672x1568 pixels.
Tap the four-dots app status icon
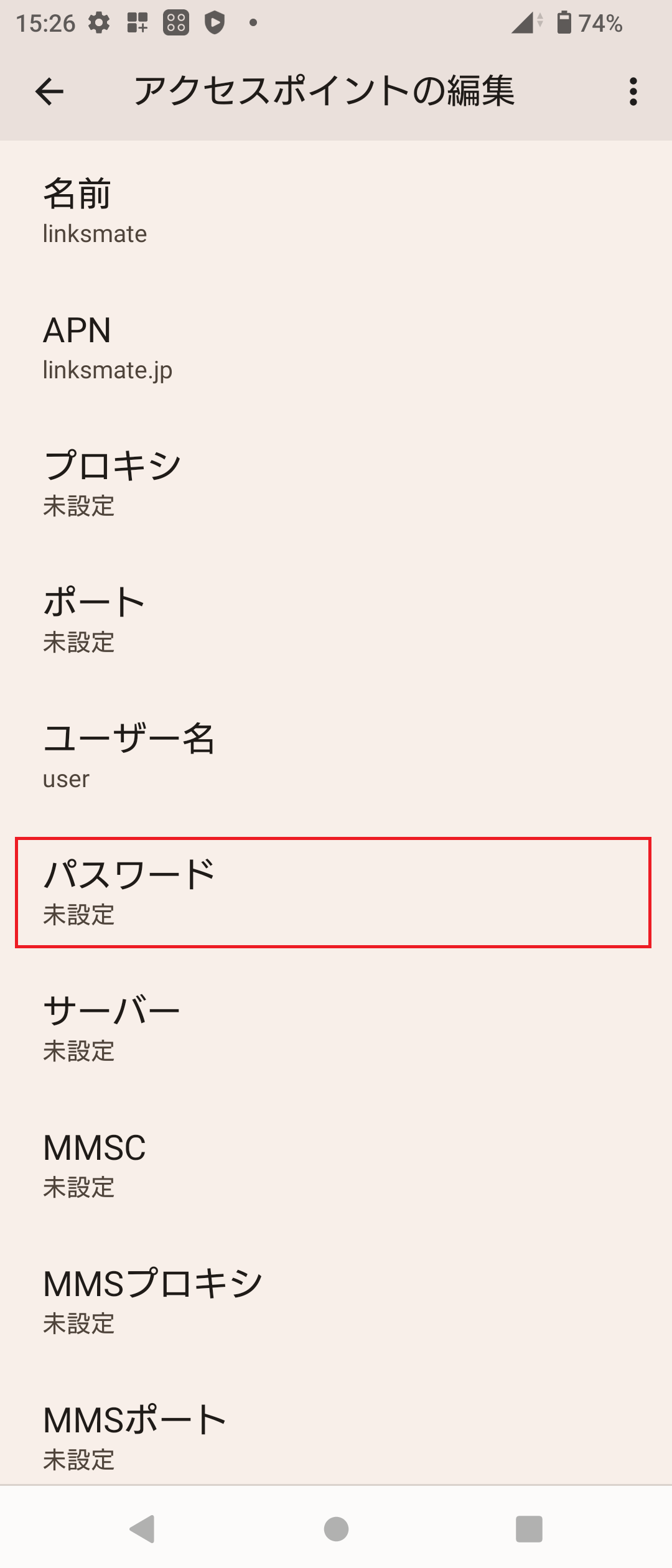click(x=176, y=23)
